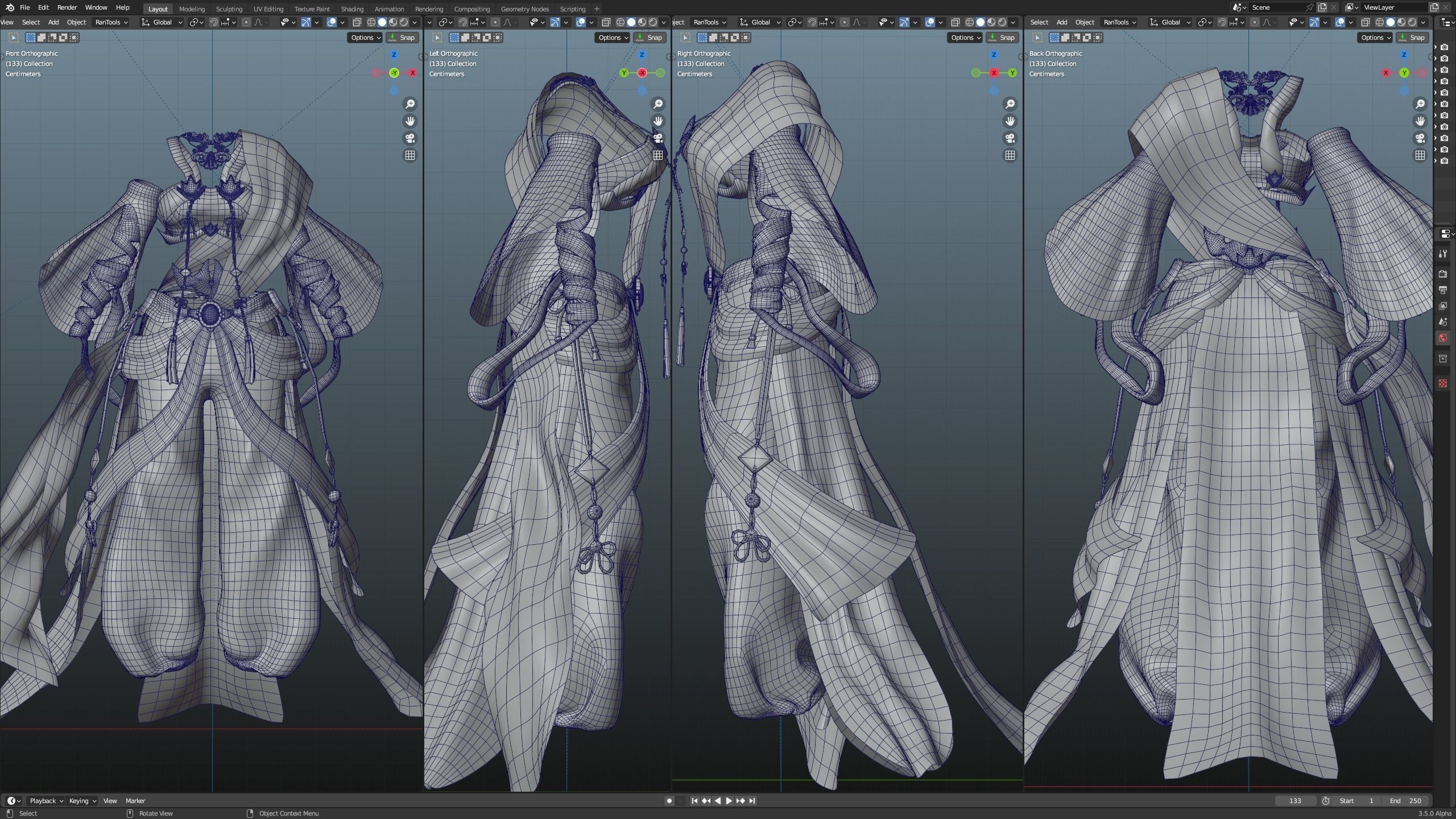Click the pan hand icon in Front Orthographic viewport
Image resolution: width=1456 pixels, height=819 pixels.
point(409,121)
